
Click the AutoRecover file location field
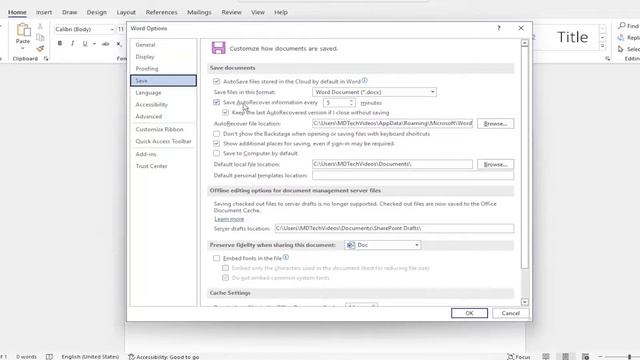click(392, 123)
